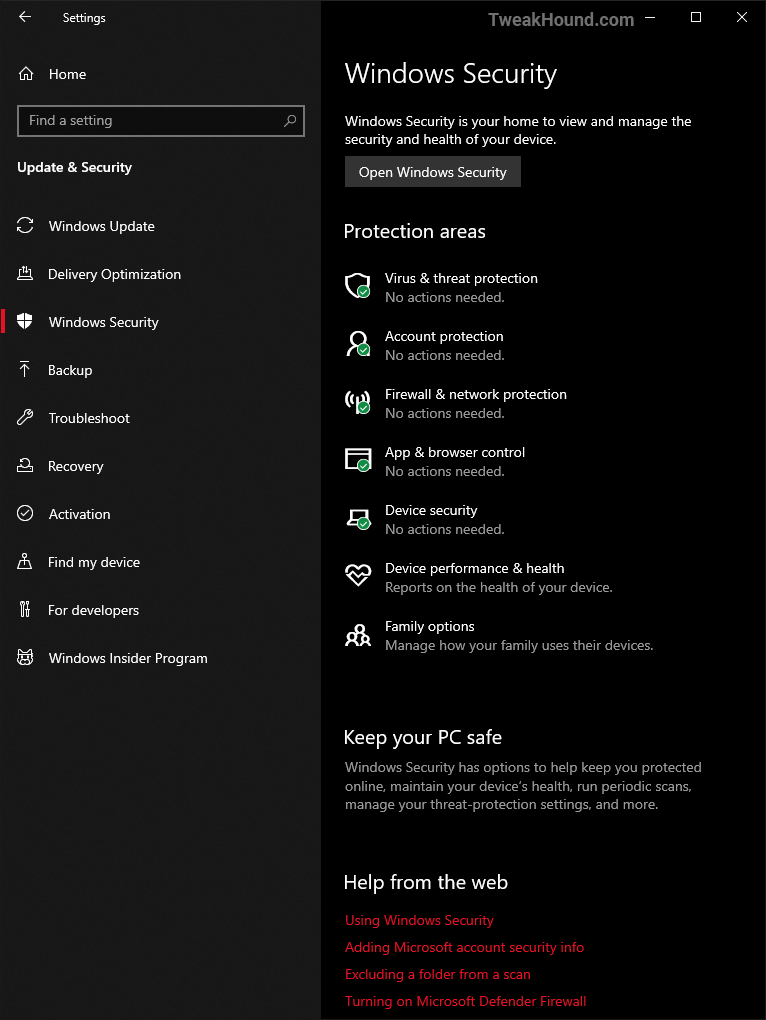
Task: Click 'Reports on the health of your device.' text
Action: click(499, 587)
